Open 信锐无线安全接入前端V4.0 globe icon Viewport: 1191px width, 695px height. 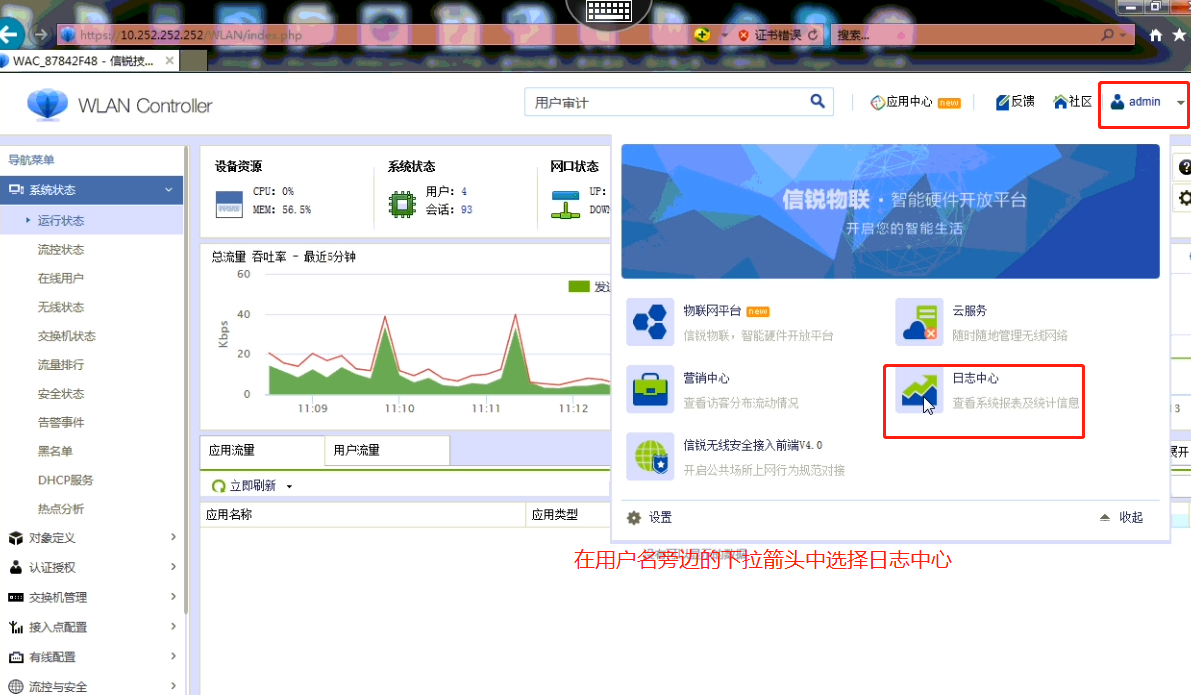click(x=651, y=456)
